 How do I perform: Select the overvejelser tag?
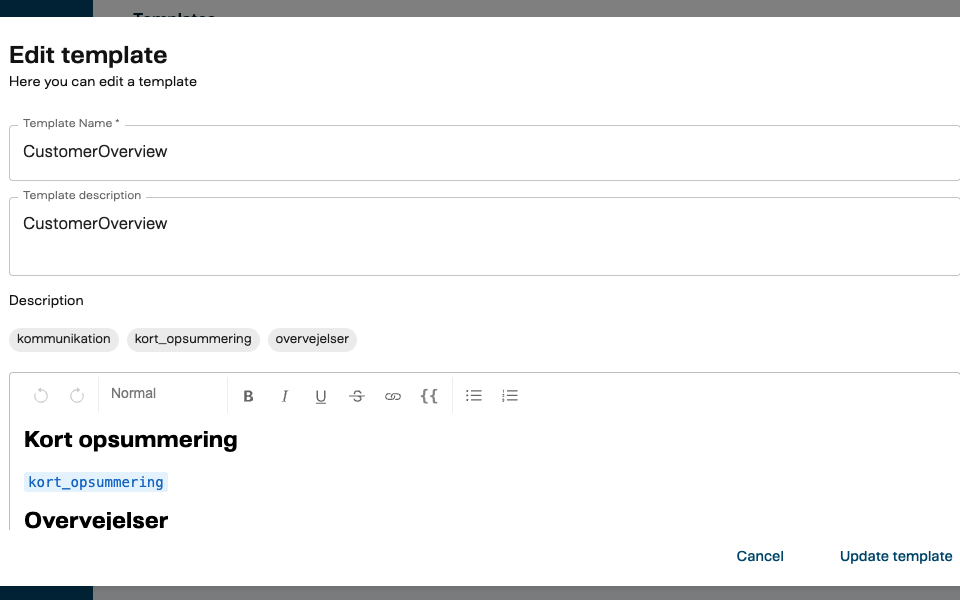pos(311,339)
